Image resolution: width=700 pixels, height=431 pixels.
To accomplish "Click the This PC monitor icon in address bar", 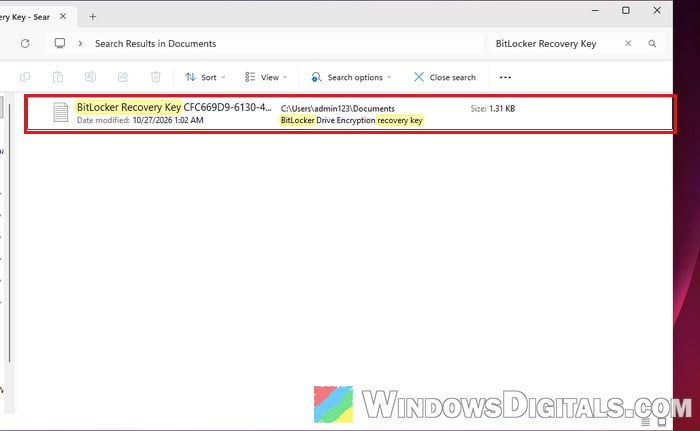I will click(x=59, y=43).
